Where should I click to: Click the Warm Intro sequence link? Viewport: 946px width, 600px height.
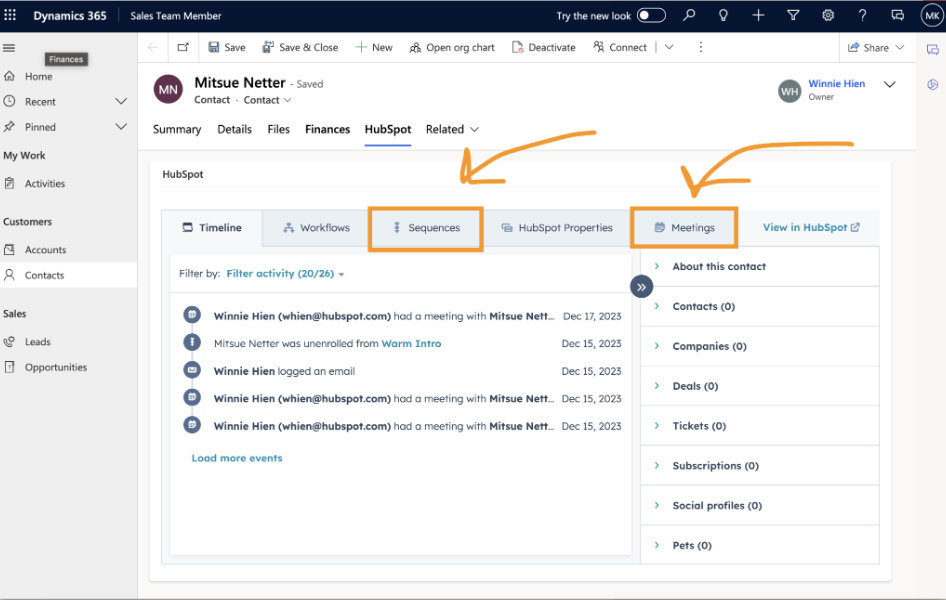pos(411,343)
